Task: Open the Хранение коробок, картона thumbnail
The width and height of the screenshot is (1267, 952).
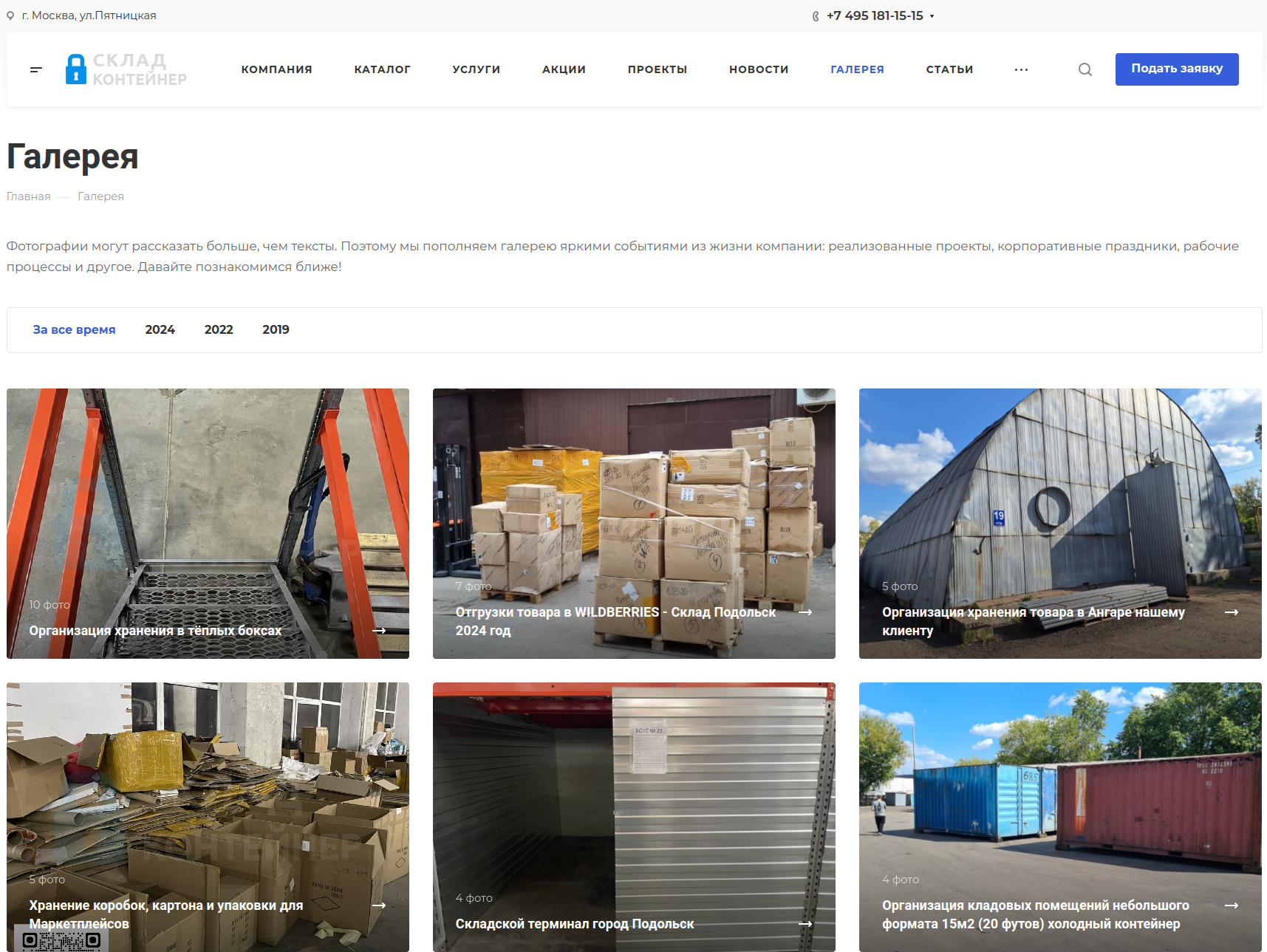Action: (208, 817)
